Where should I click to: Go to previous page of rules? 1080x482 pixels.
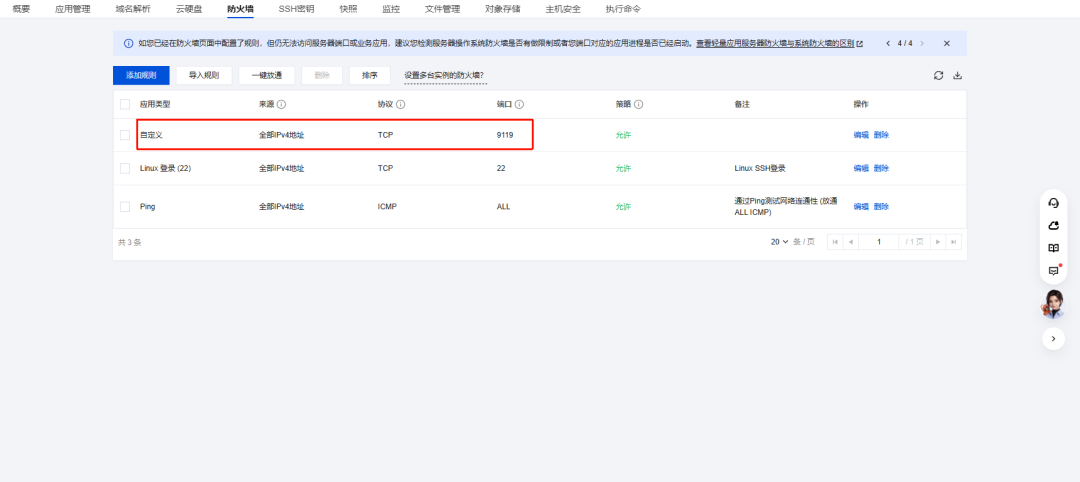(851, 242)
